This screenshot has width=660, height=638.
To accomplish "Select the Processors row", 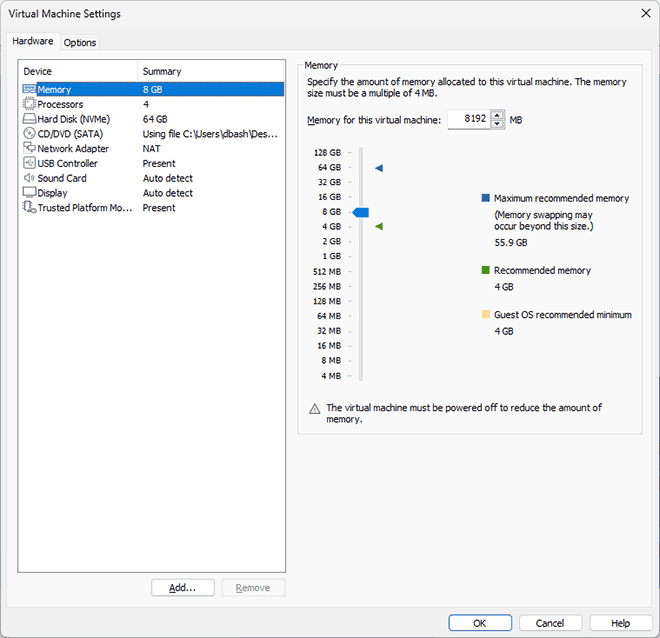I will coord(153,104).
